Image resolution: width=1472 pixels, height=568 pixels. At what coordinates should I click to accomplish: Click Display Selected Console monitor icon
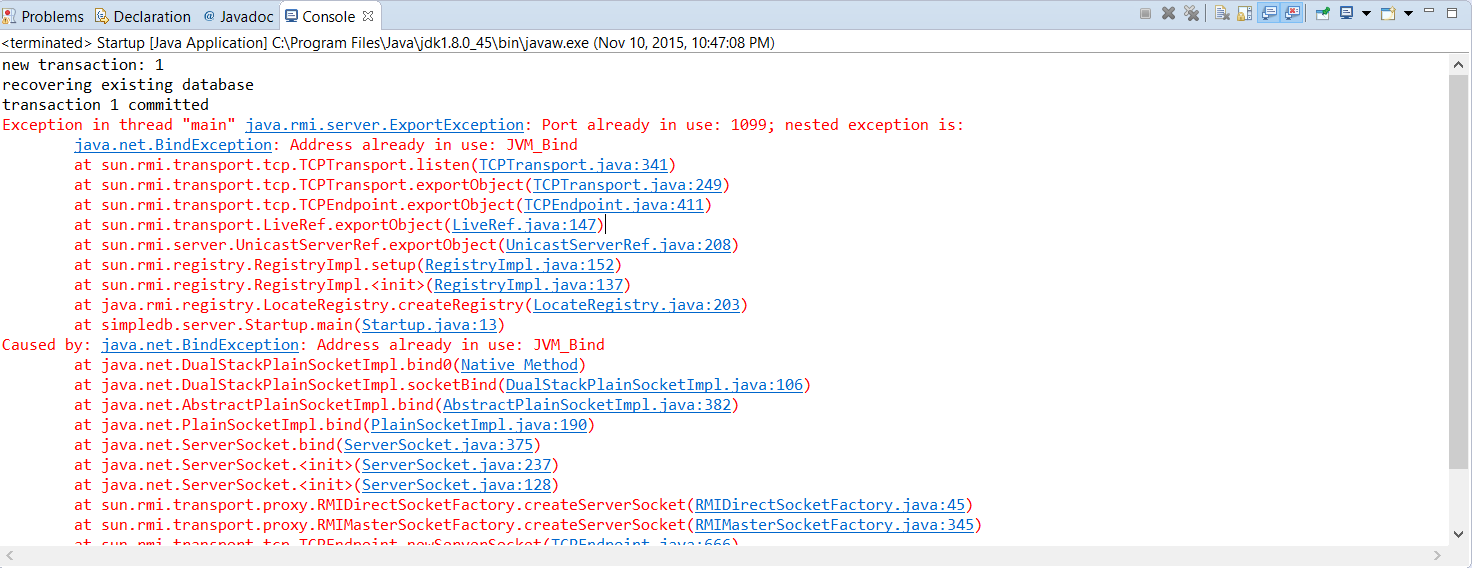coord(1346,14)
